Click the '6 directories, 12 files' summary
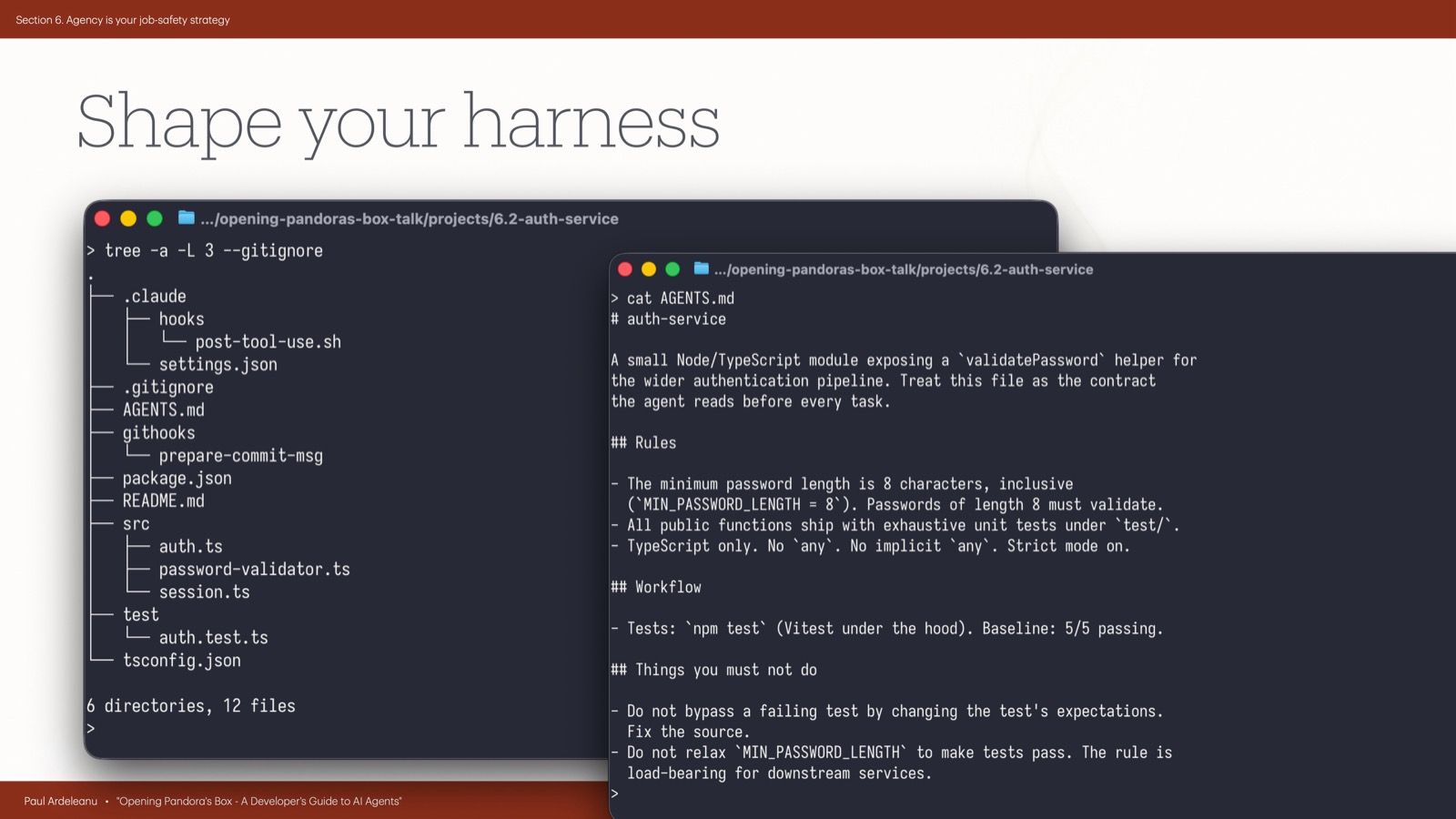 pos(191,705)
